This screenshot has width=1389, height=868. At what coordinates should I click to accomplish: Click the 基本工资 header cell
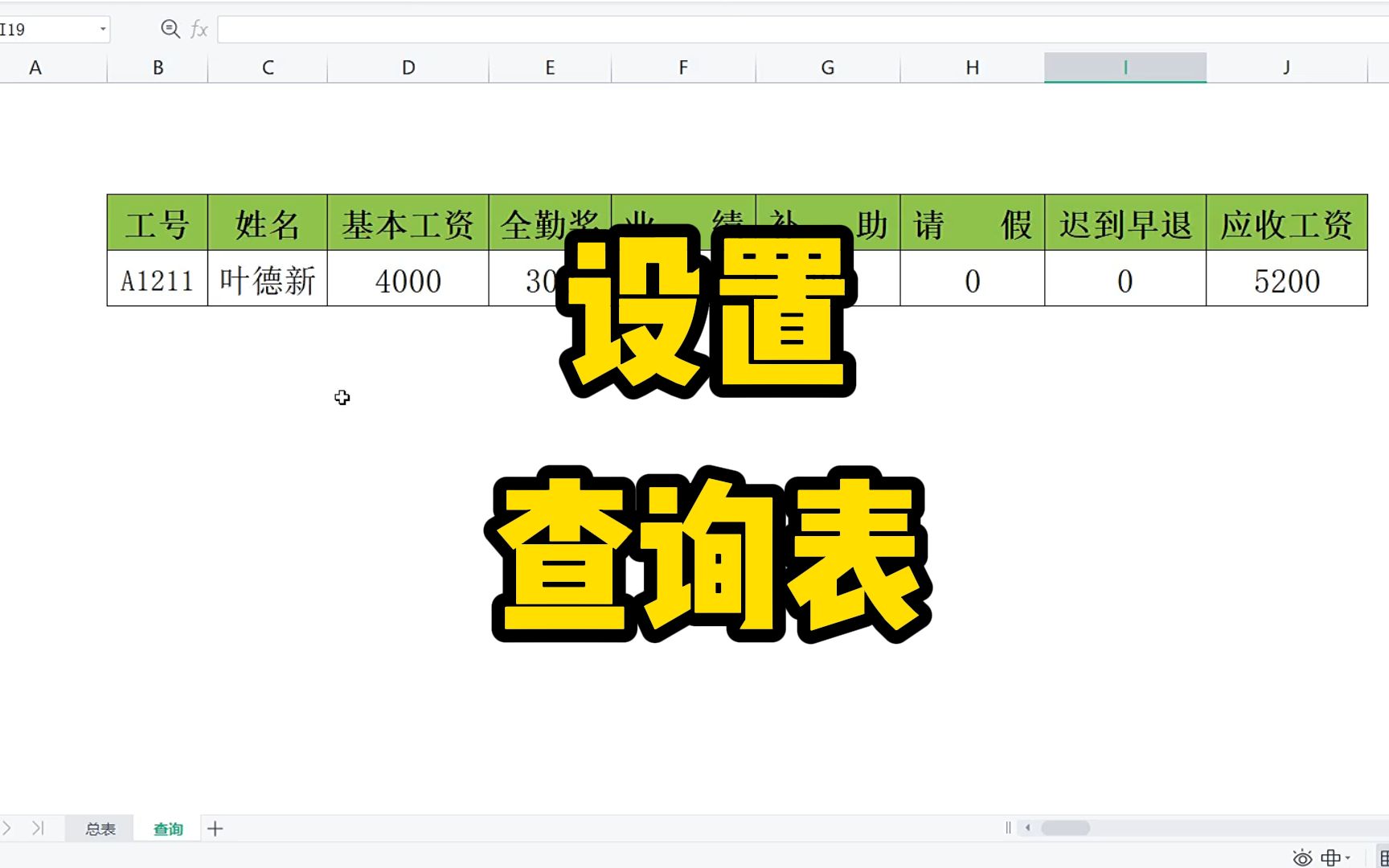[408, 223]
